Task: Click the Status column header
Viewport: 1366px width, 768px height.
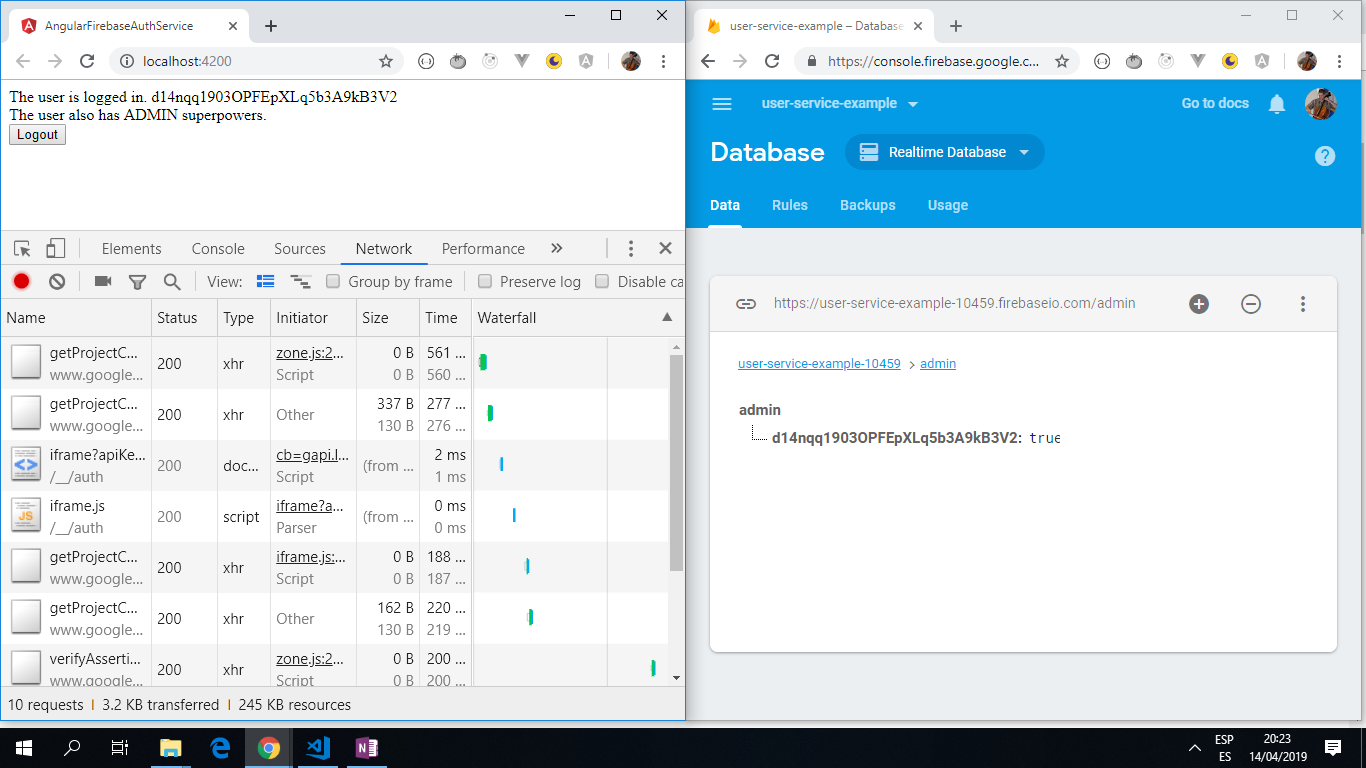Action: click(x=184, y=317)
